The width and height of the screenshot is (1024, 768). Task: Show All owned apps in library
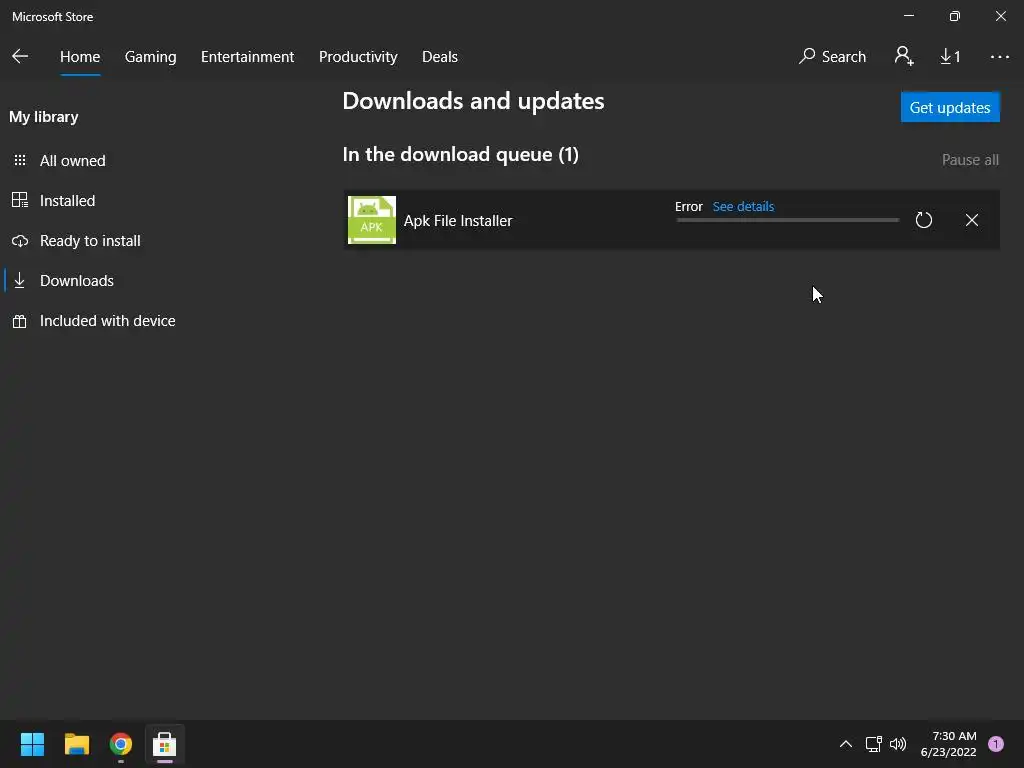click(x=72, y=161)
